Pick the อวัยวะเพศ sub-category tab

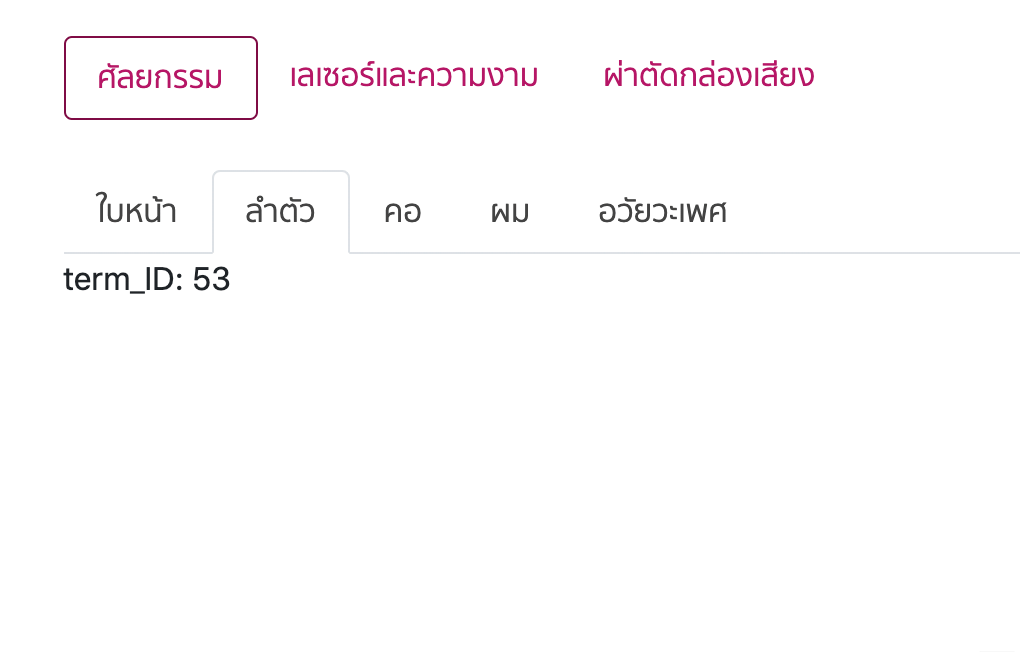pos(662,212)
